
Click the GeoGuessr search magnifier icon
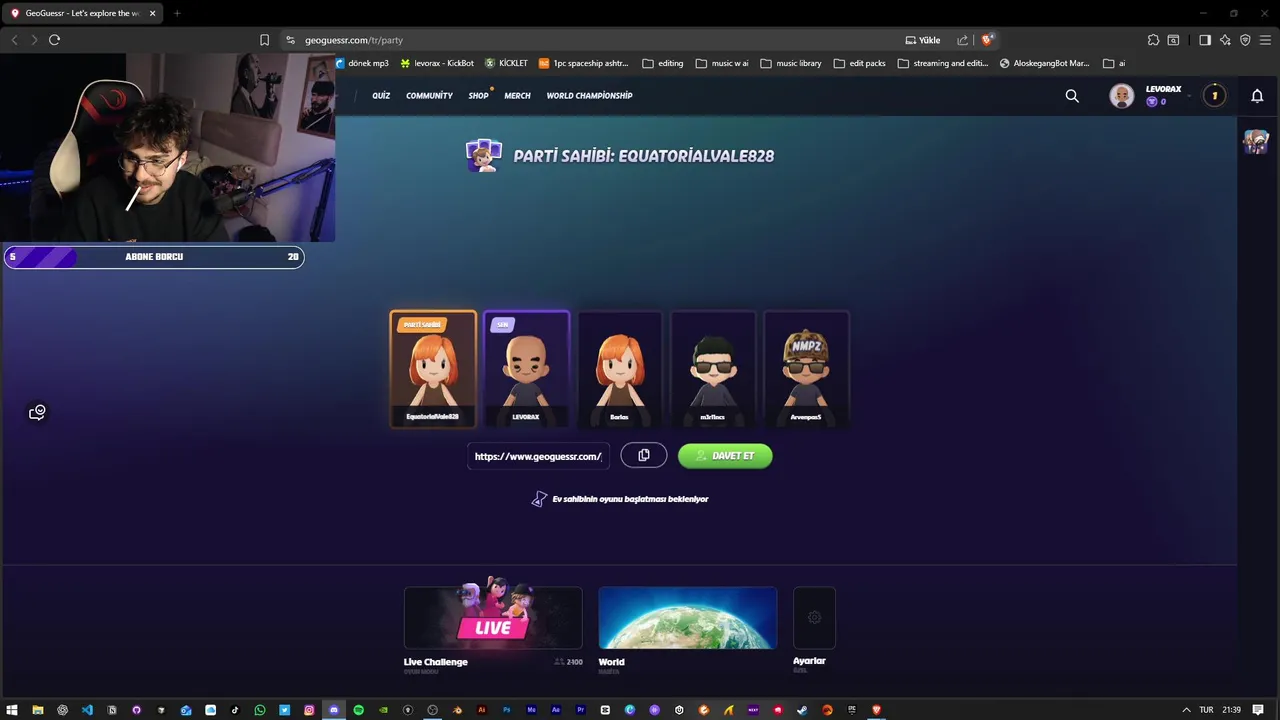(1072, 96)
